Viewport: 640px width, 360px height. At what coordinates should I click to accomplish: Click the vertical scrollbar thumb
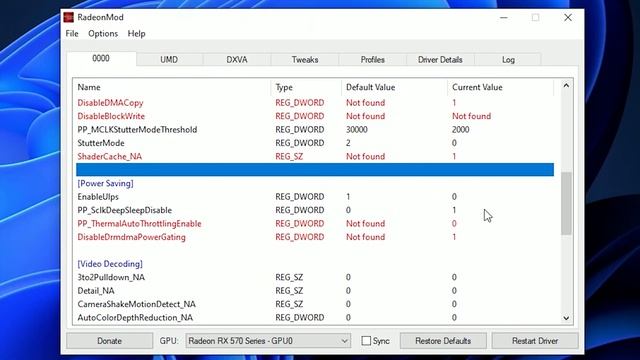tap(566, 203)
